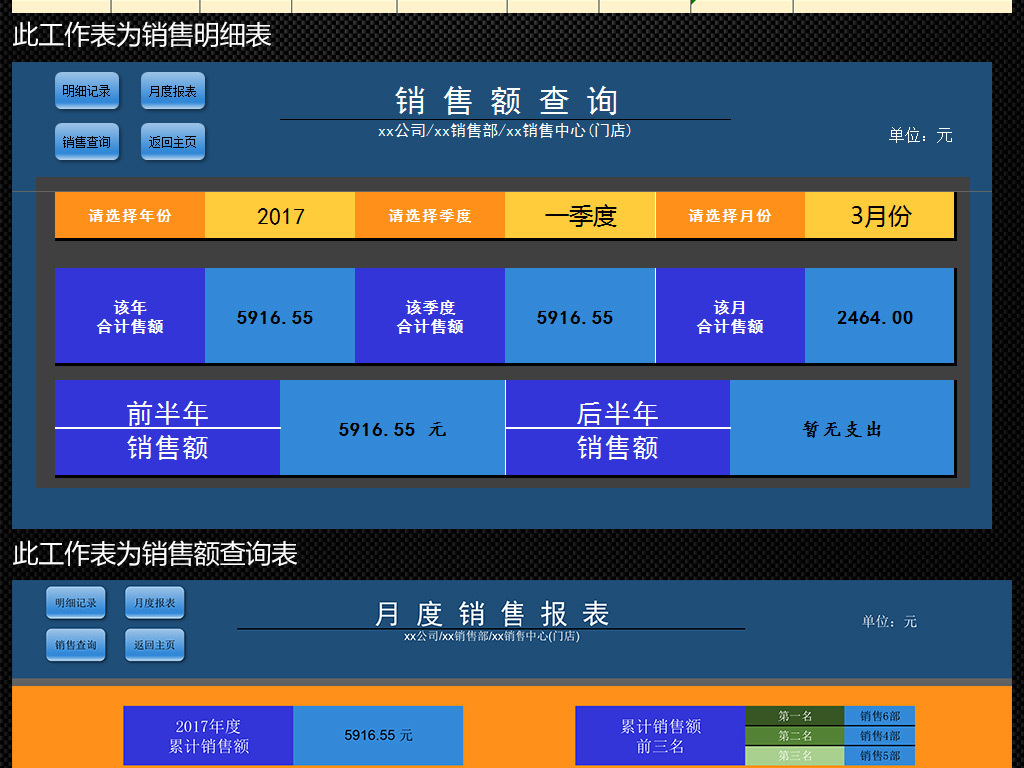Screen dimensions: 1024x768
Task: Click 5916.55 元 annual cumulative value
Action: pyautogui.click(x=378, y=735)
